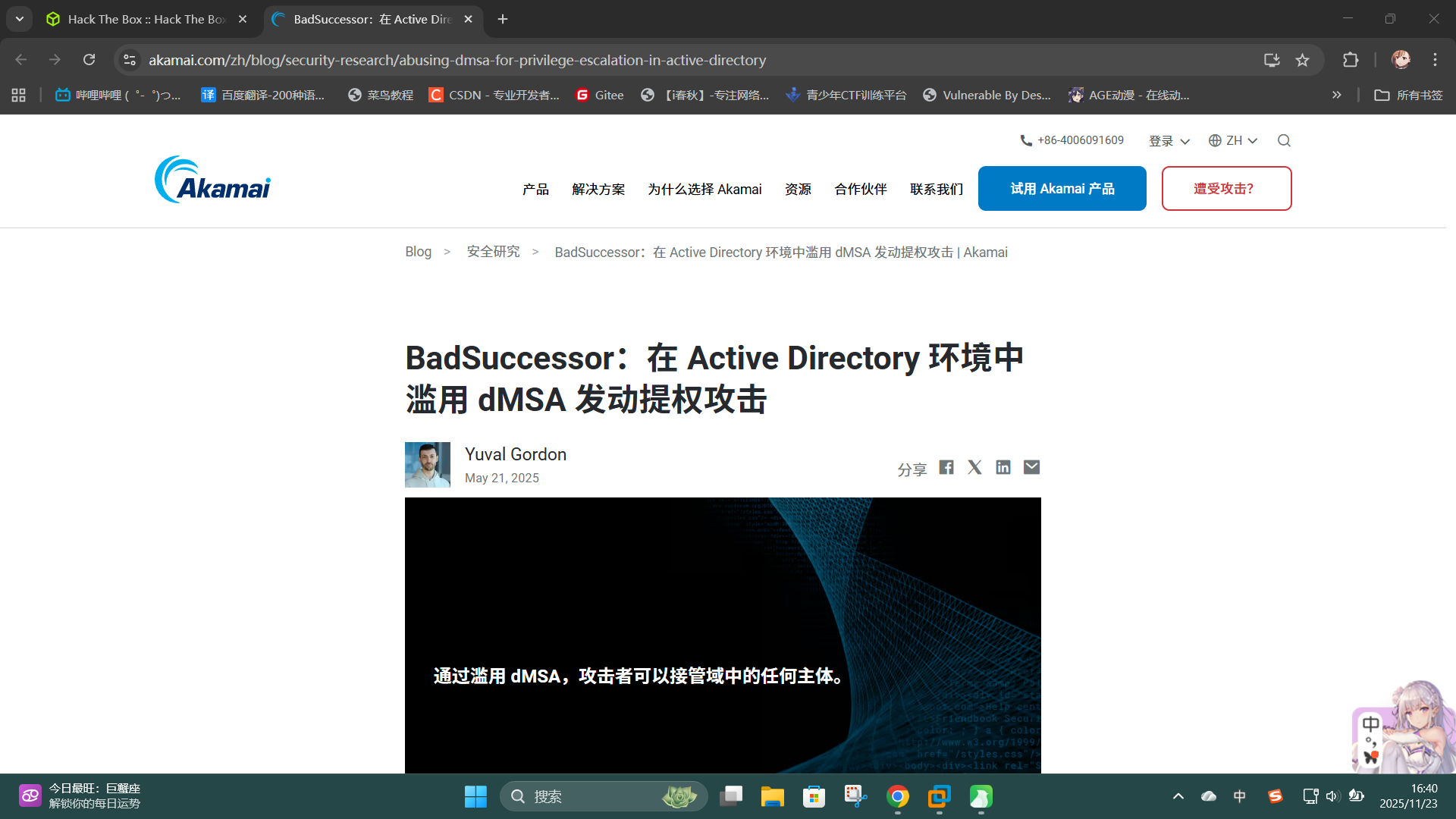Open the site search magnifier
Viewport: 1456px width, 819px height.
click(1284, 140)
